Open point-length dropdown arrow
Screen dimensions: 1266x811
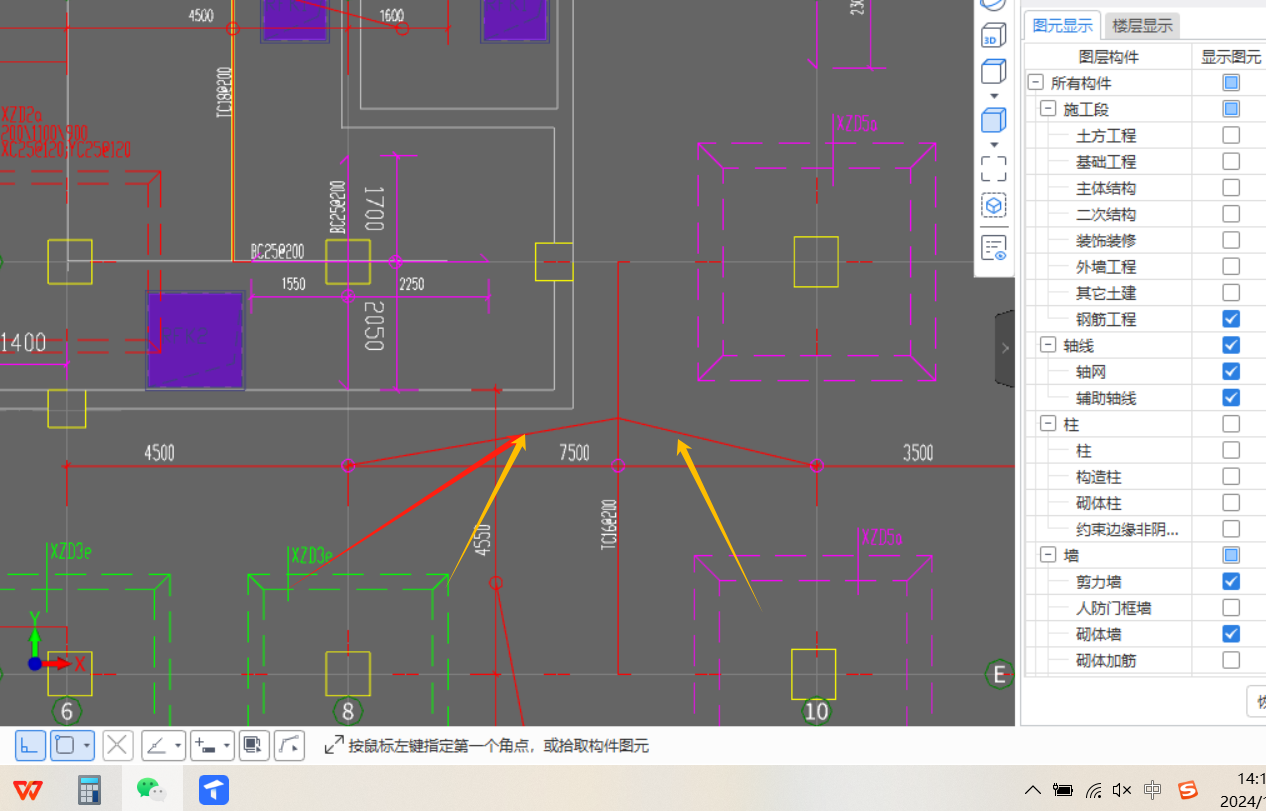tap(227, 746)
